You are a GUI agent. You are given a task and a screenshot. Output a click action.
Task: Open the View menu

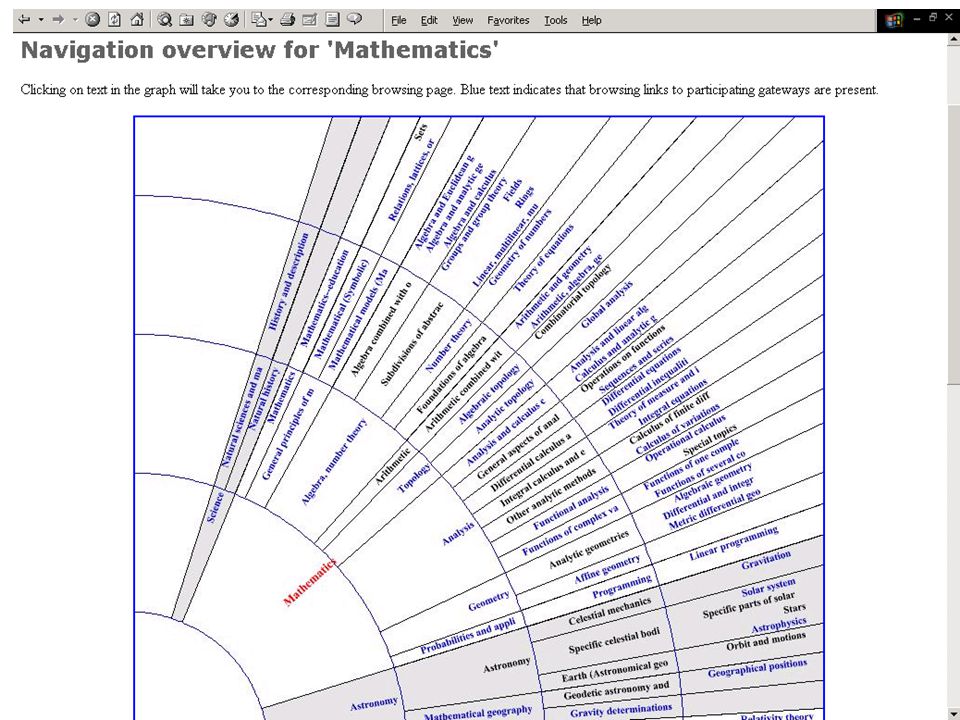pos(462,20)
